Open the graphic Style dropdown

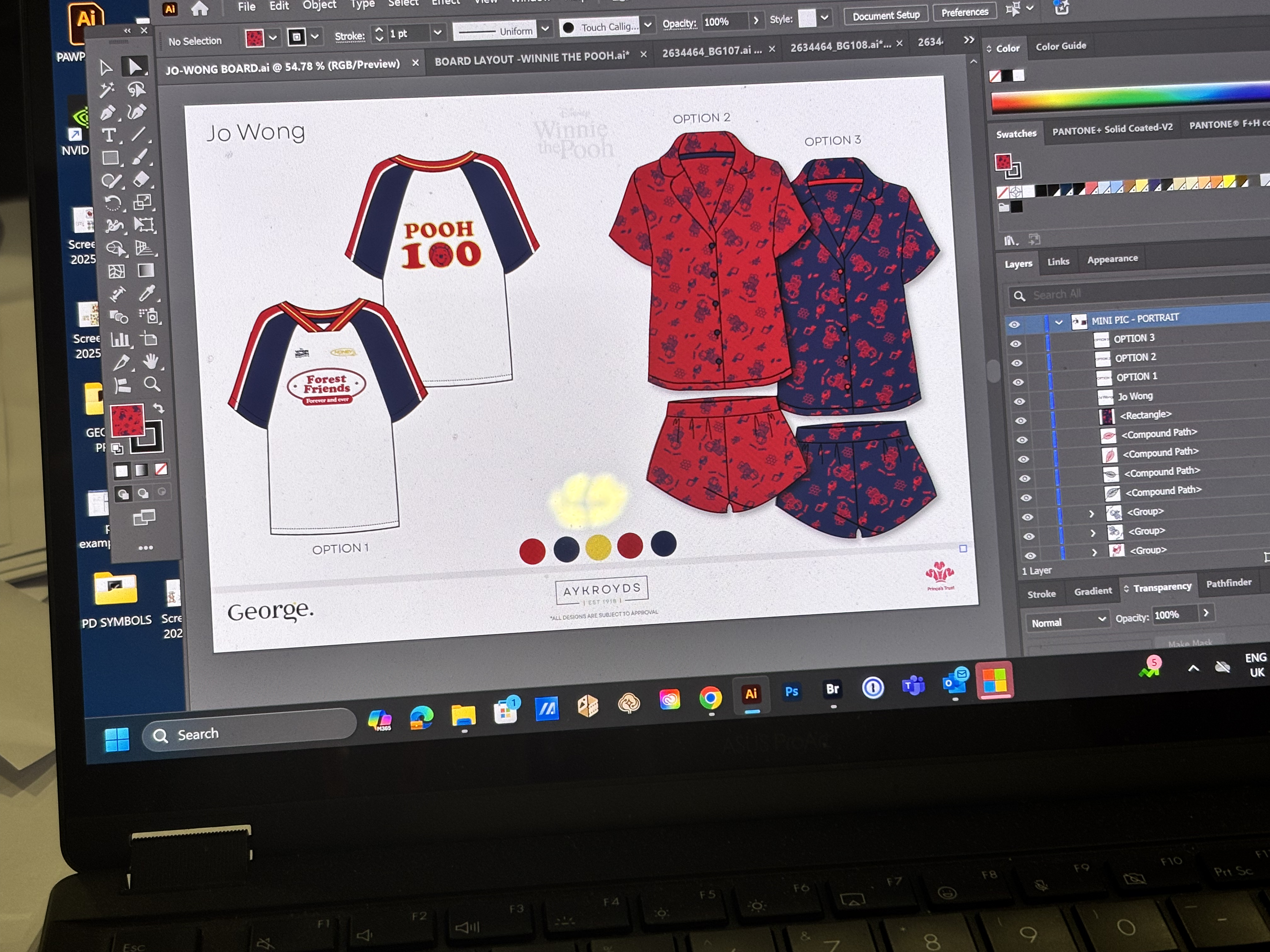pyautogui.click(x=825, y=18)
